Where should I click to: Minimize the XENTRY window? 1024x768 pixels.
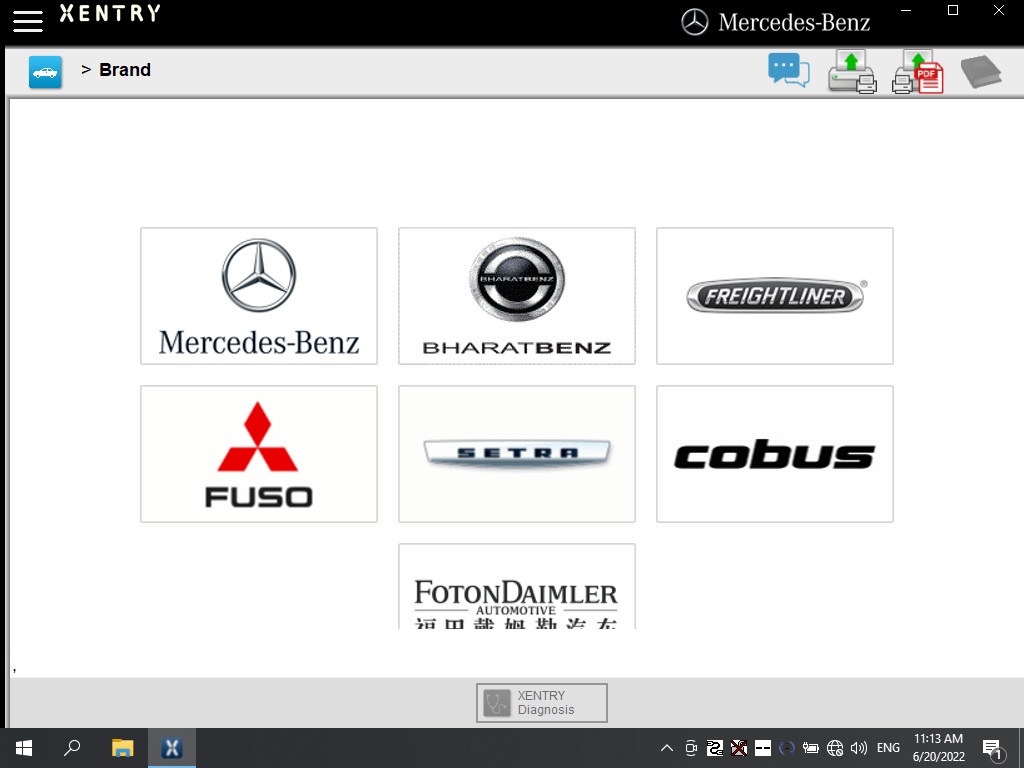906,10
